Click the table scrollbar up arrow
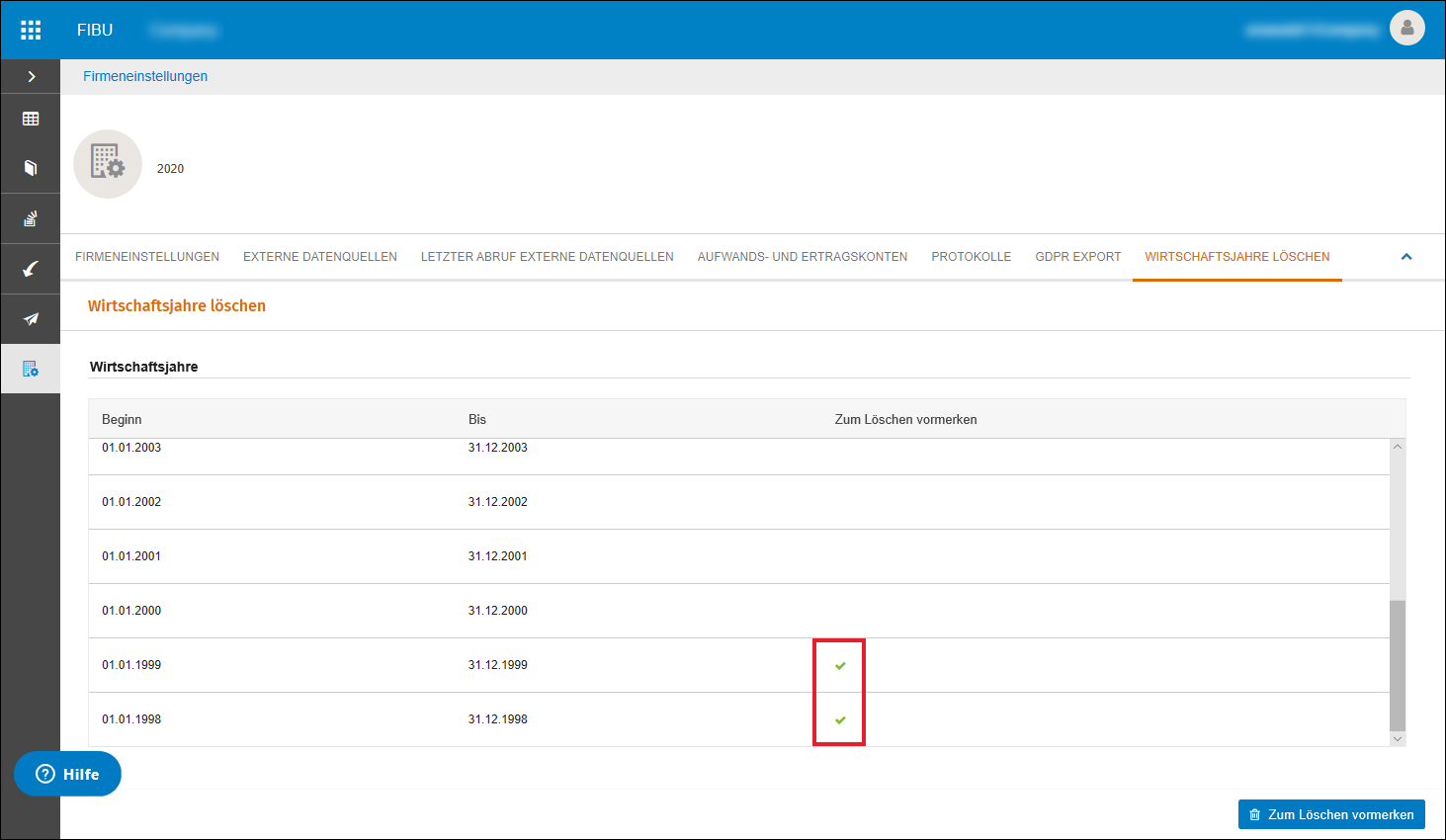This screenshot has height=840, width=1446. click(1398, 447)
